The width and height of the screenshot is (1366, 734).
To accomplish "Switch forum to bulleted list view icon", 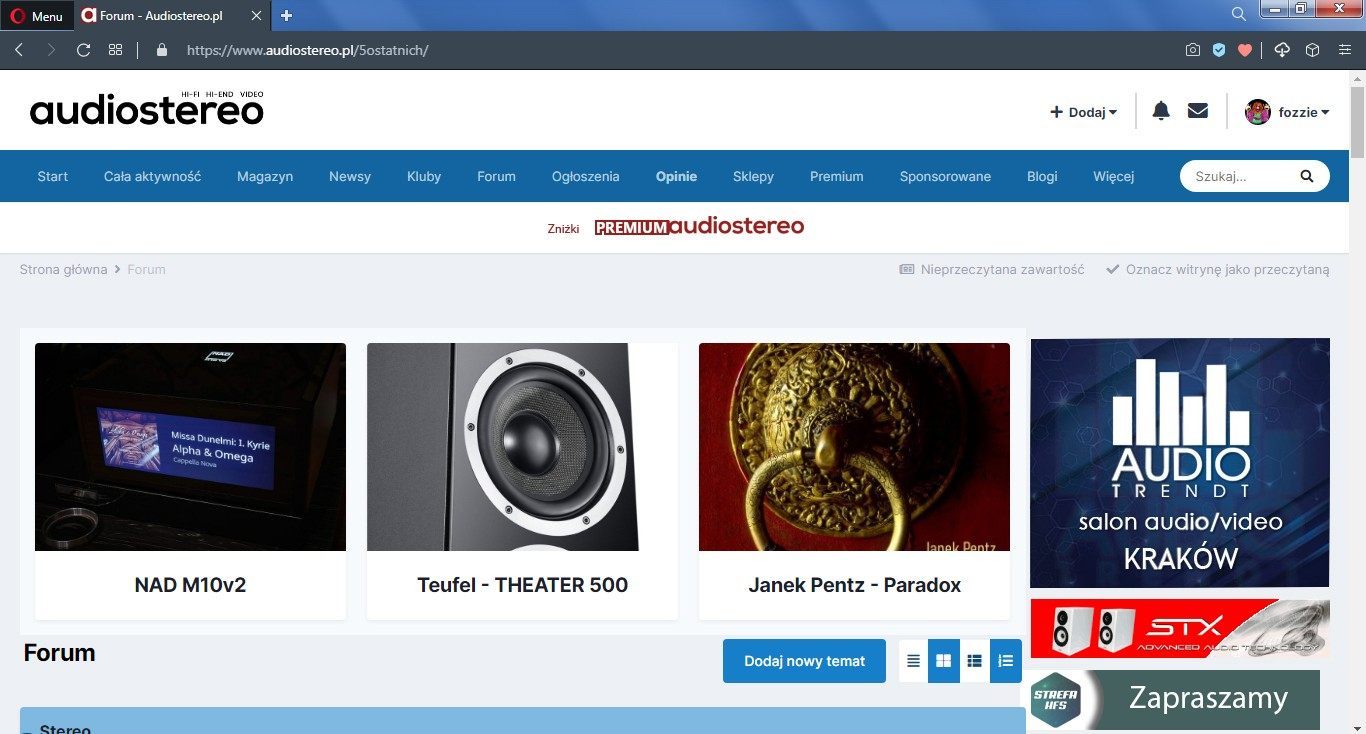I will (x=974, y=661).
